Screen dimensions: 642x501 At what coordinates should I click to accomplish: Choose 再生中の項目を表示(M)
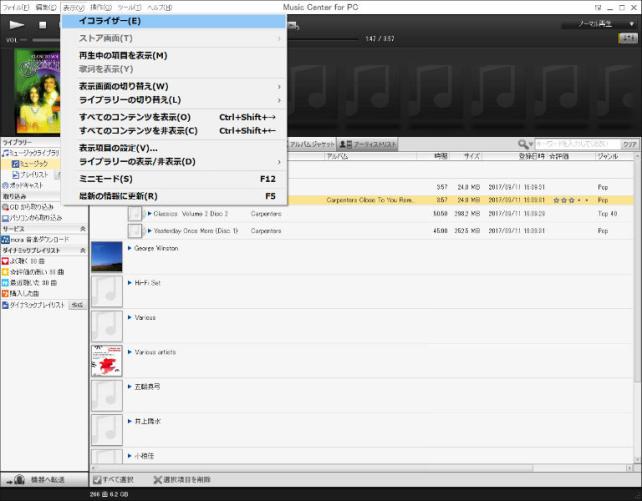pos(174,55)
